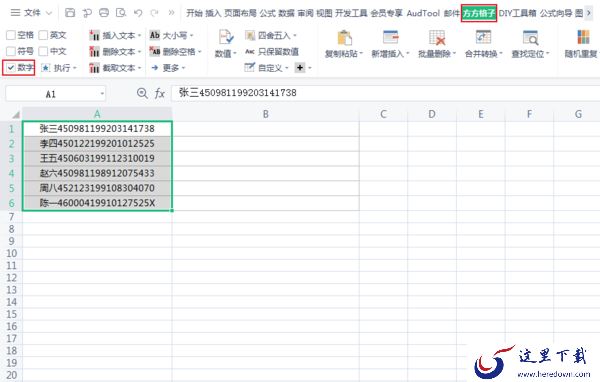
Task: Click the A1 Name Box field
Action: [51, 94]
